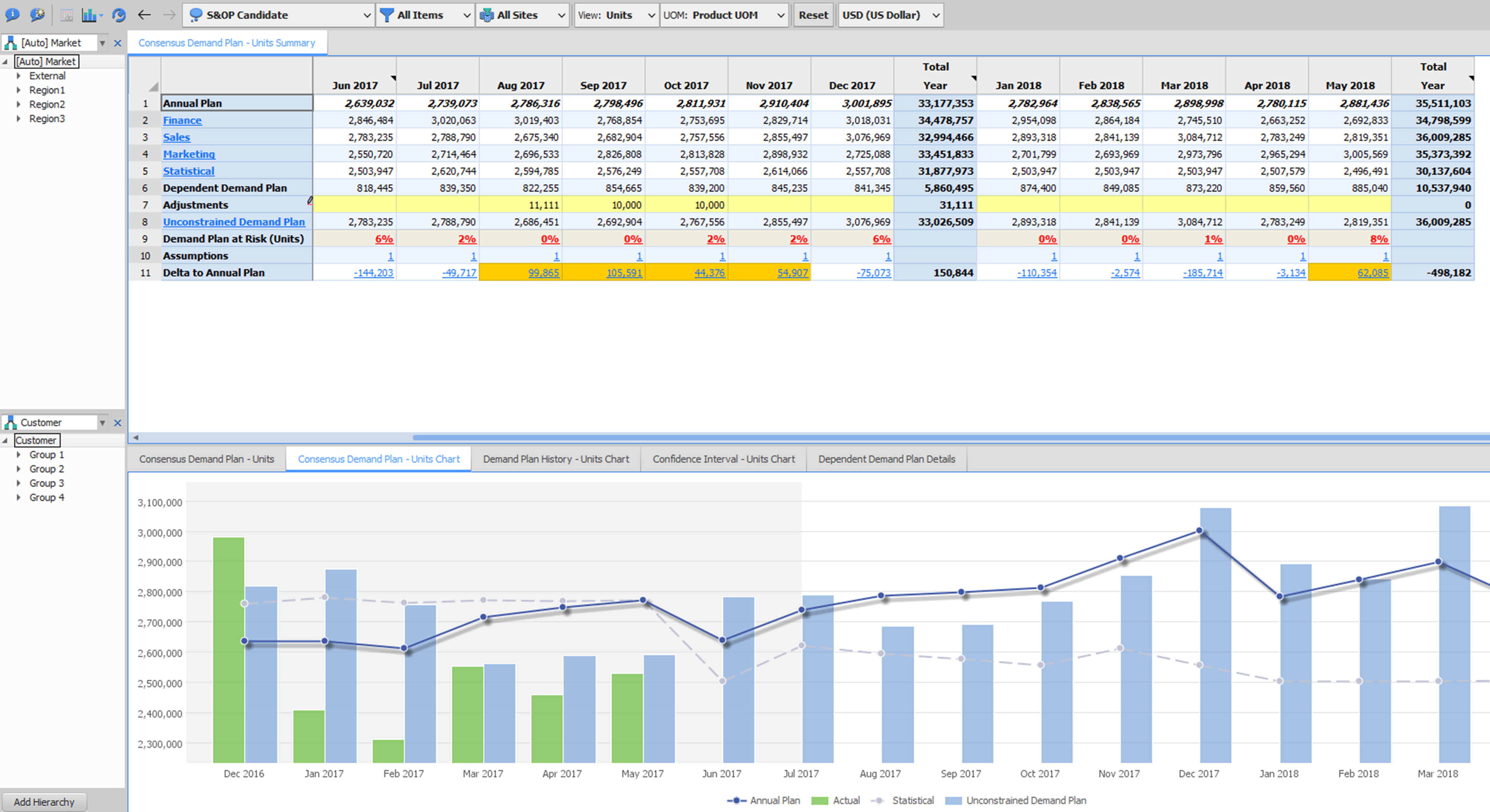Click the All Sites cube icon
Image resolution: width=1490 pixels, height=812 pixels.
487,15
